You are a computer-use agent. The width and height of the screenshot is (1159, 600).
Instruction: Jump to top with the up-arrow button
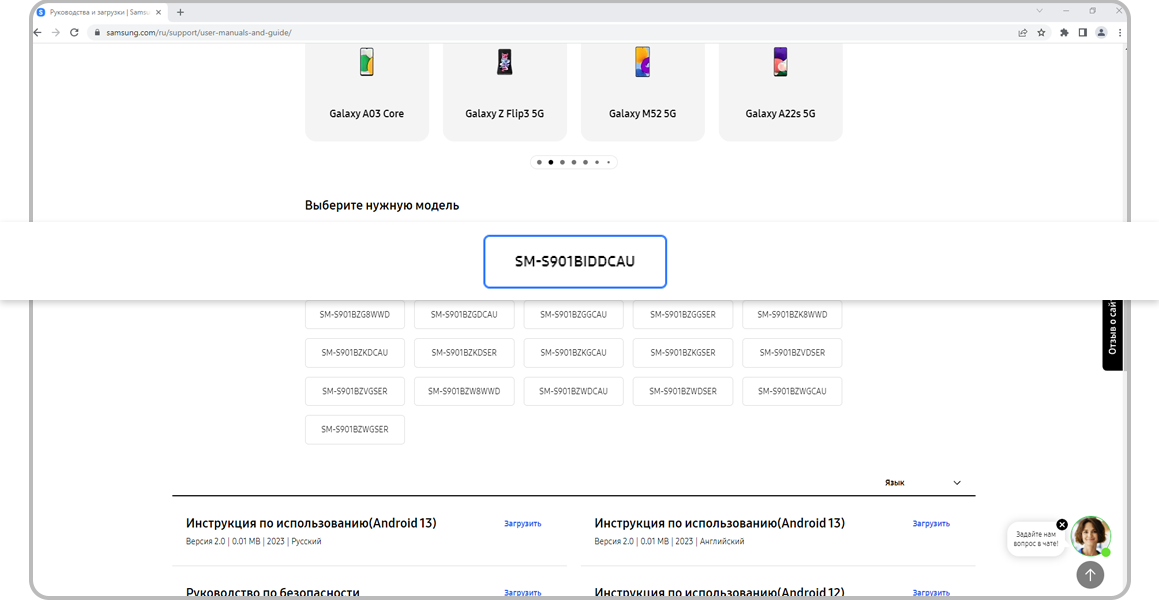(1090, 574)
